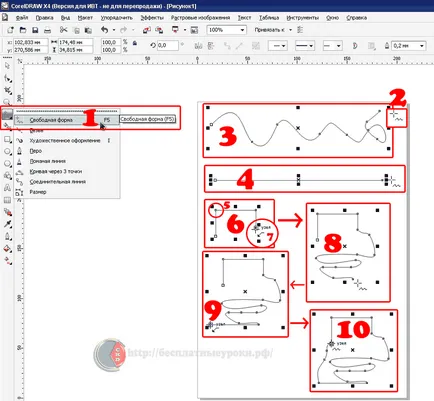
Task: Choose Соединительная линия in the flyout
Action: 66,182
